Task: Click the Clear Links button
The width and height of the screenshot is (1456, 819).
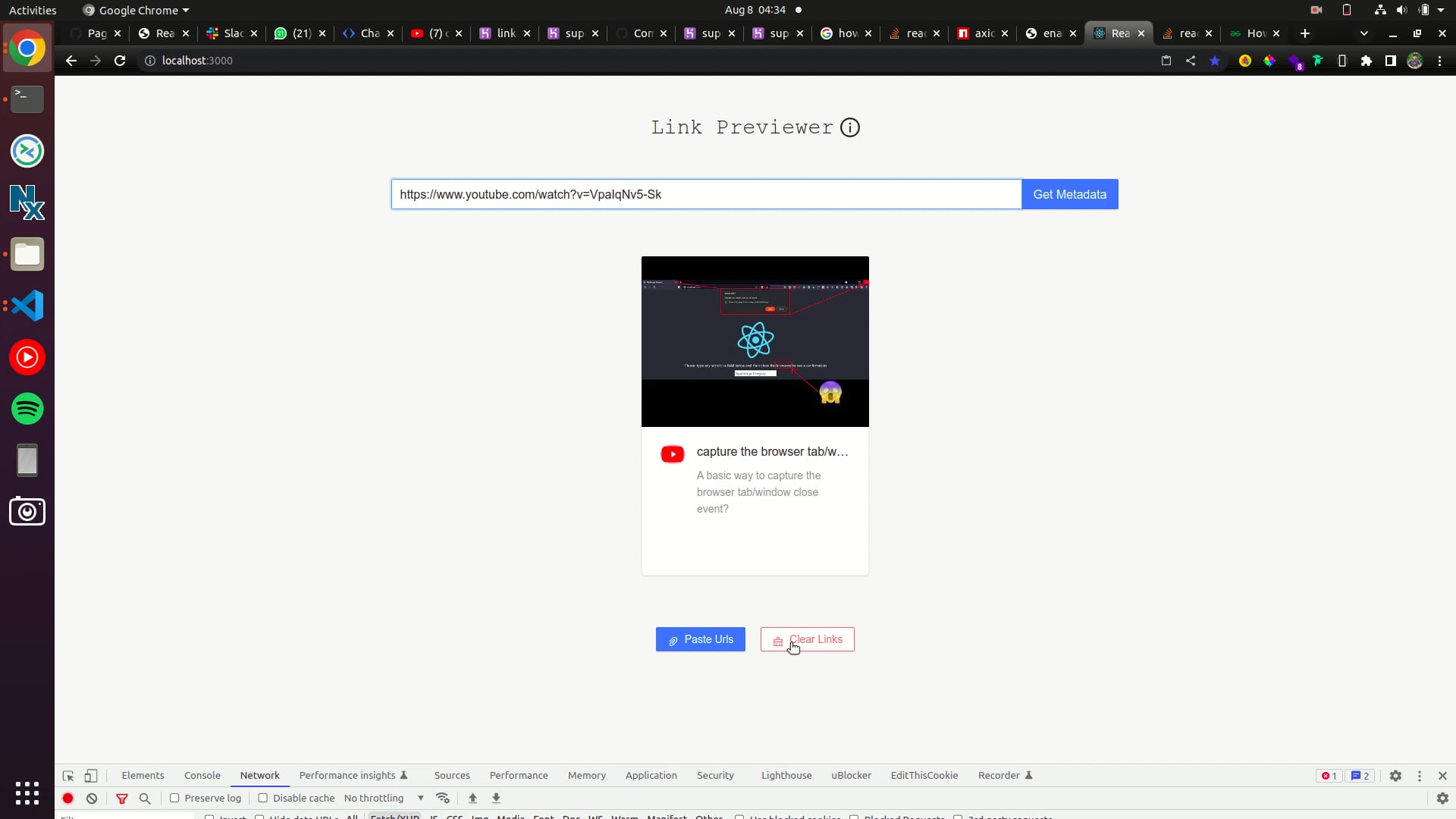Action: pyautogui.click(x=808, y=639)
